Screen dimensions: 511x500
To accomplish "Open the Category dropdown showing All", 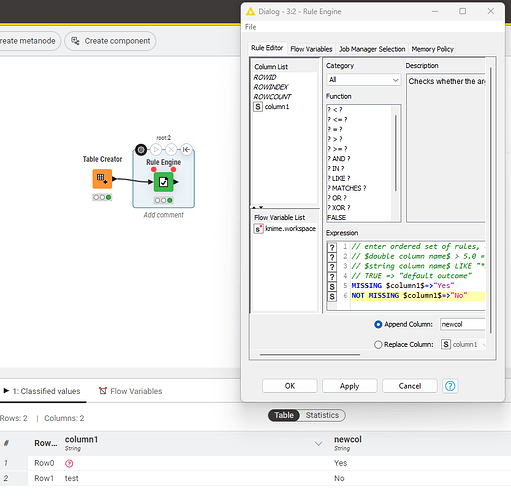I will 364,80.
